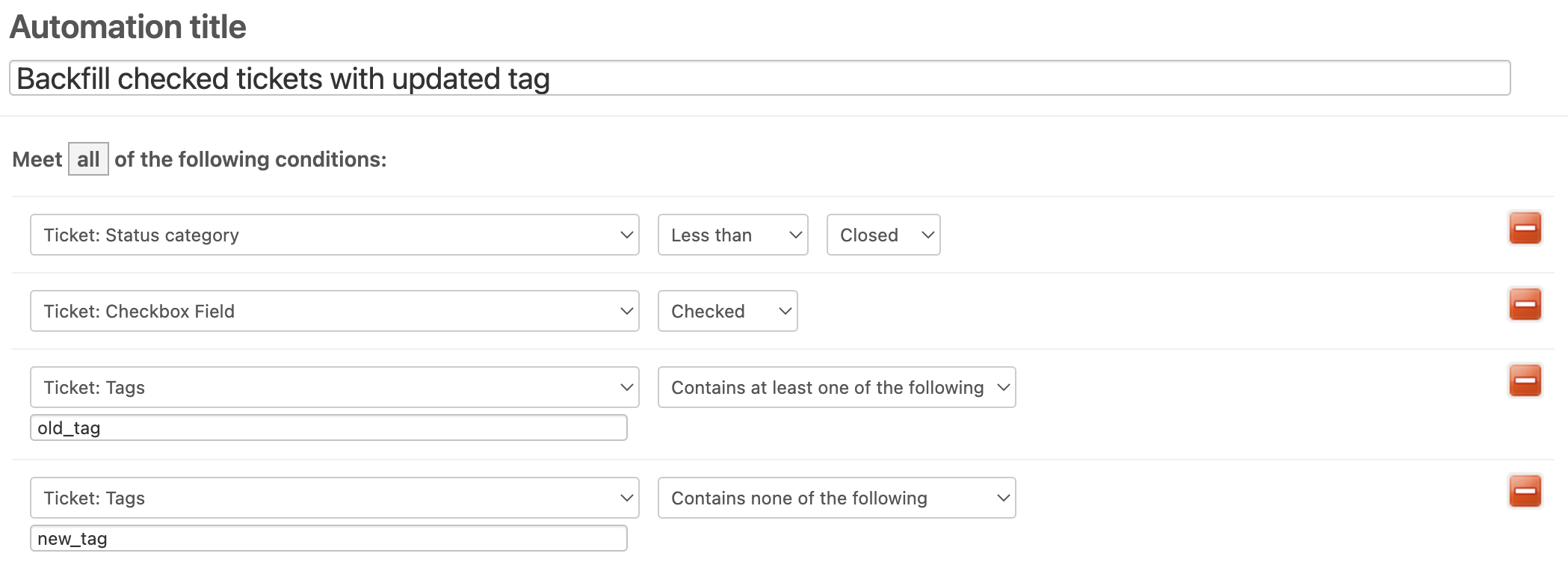
Task: Open 'Contains at least one of the following' dropdown
Action: coord(836,387)
